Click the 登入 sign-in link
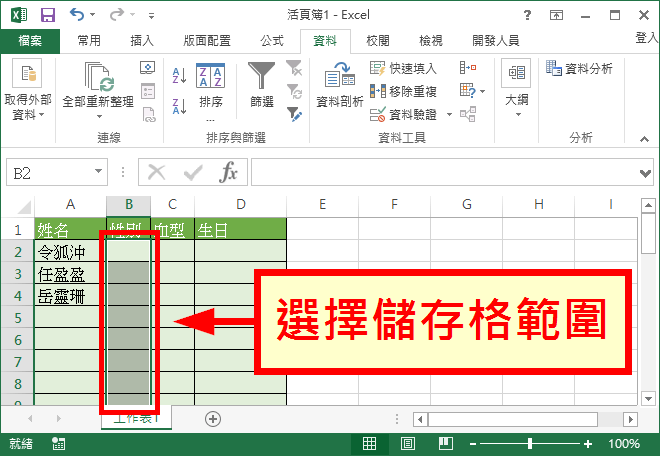This screenshot has width=660, height=456. click(x=647, y=38)
